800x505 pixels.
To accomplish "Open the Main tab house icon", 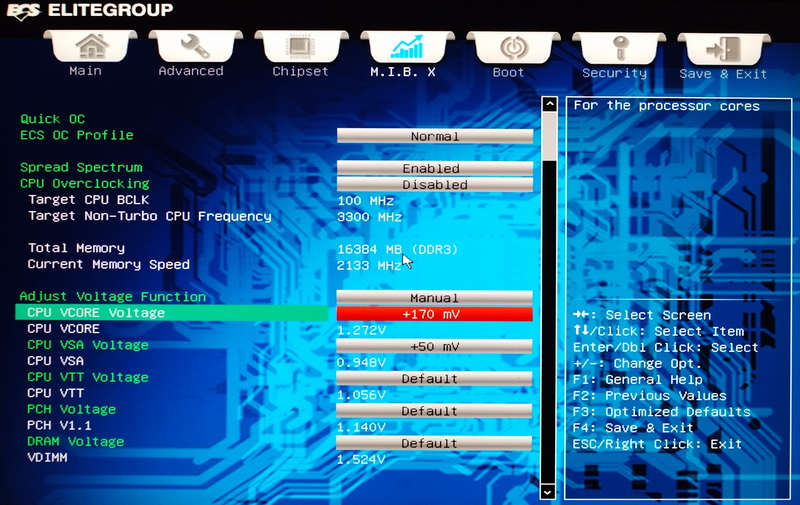I will click(x=91, y=46).
